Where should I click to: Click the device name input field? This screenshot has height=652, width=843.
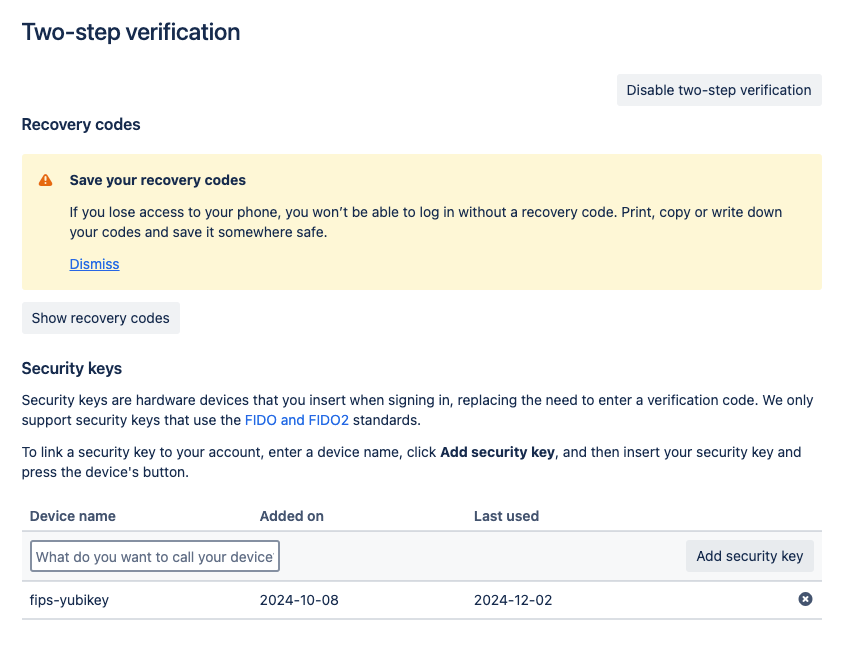(x=154, y=556)
